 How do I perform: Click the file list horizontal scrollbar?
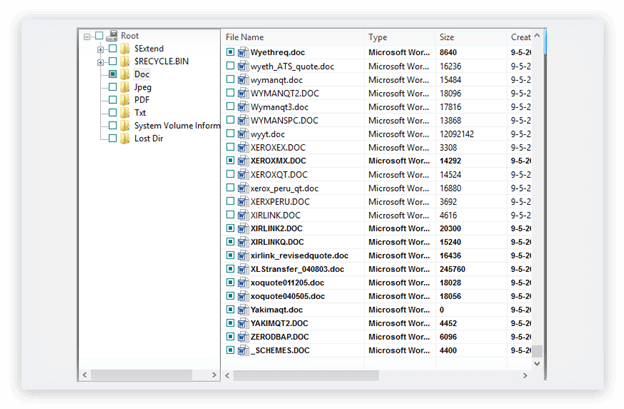tap(380, 375)
